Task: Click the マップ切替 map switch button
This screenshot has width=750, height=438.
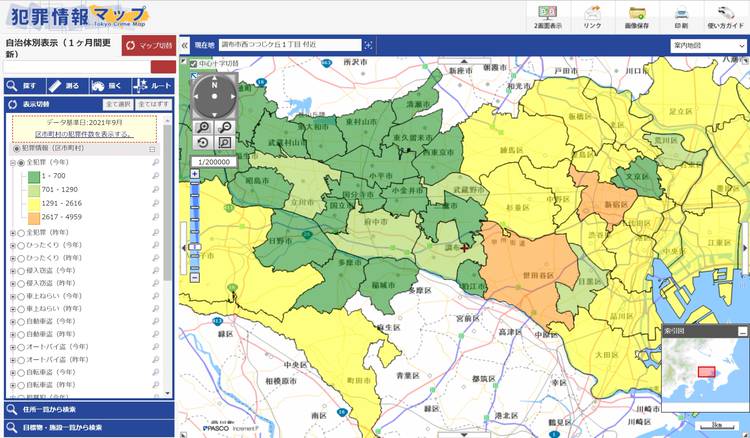Action: [x=148, y=46]
